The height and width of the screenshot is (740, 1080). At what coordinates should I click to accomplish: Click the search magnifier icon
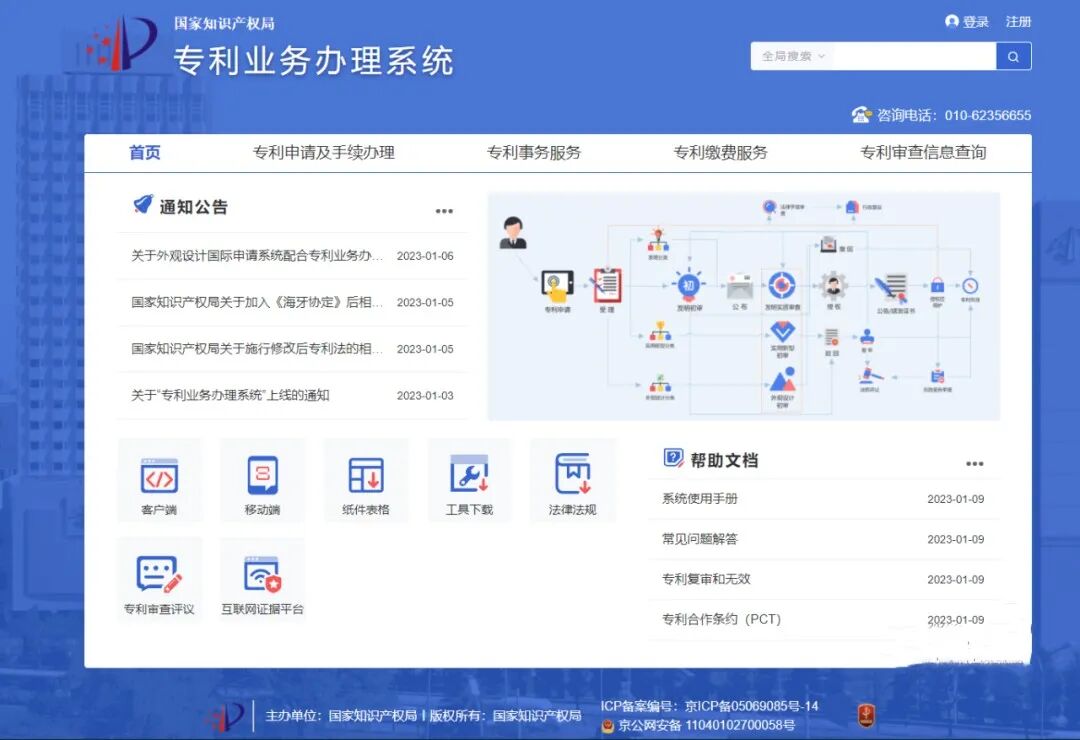[x=1013, y=56]
